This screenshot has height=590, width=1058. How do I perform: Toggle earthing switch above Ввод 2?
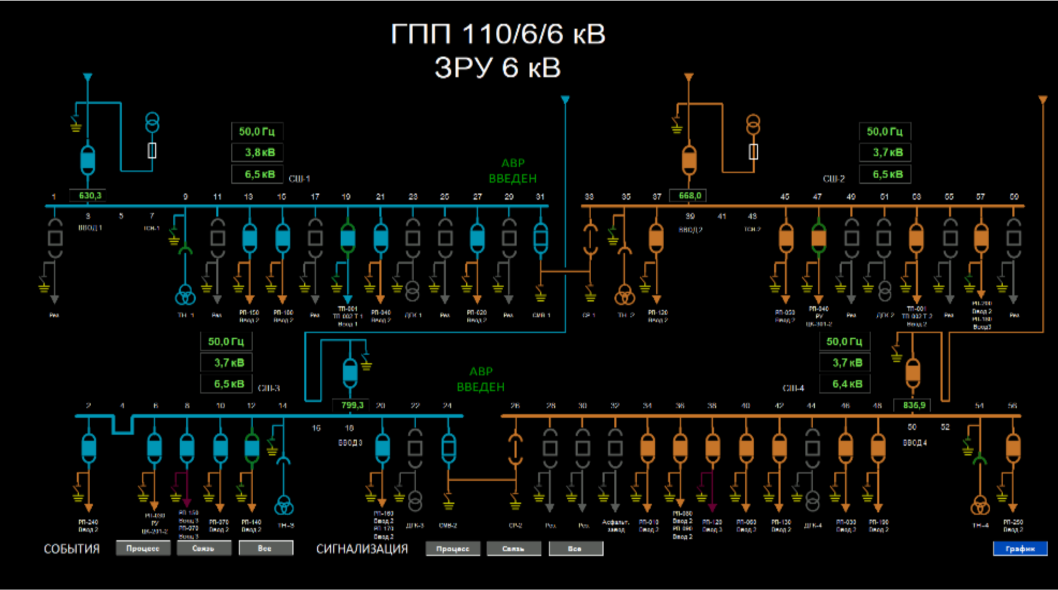tap(677, 125)
